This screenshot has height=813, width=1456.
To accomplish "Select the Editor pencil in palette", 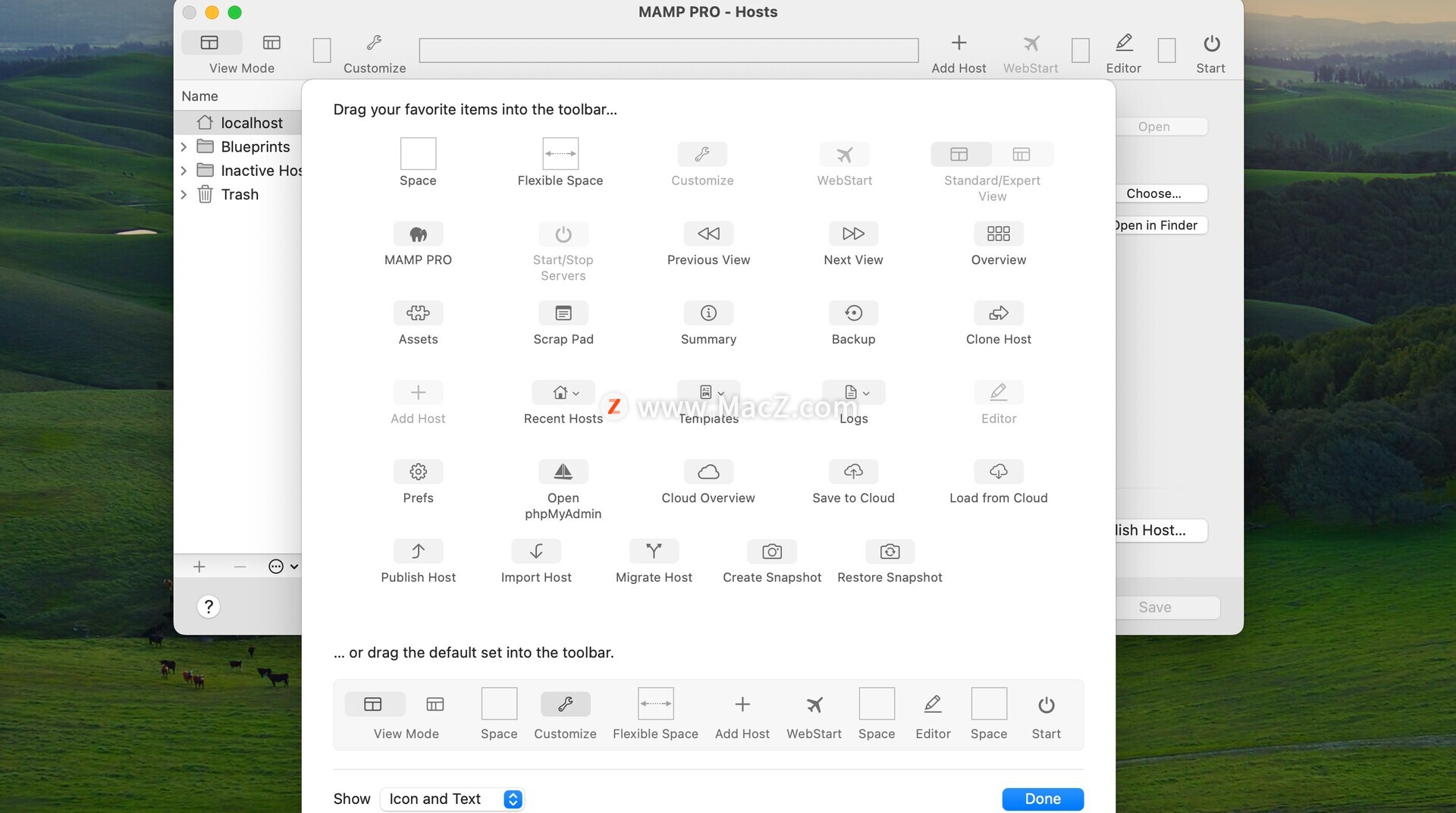I will click(998, 392).
